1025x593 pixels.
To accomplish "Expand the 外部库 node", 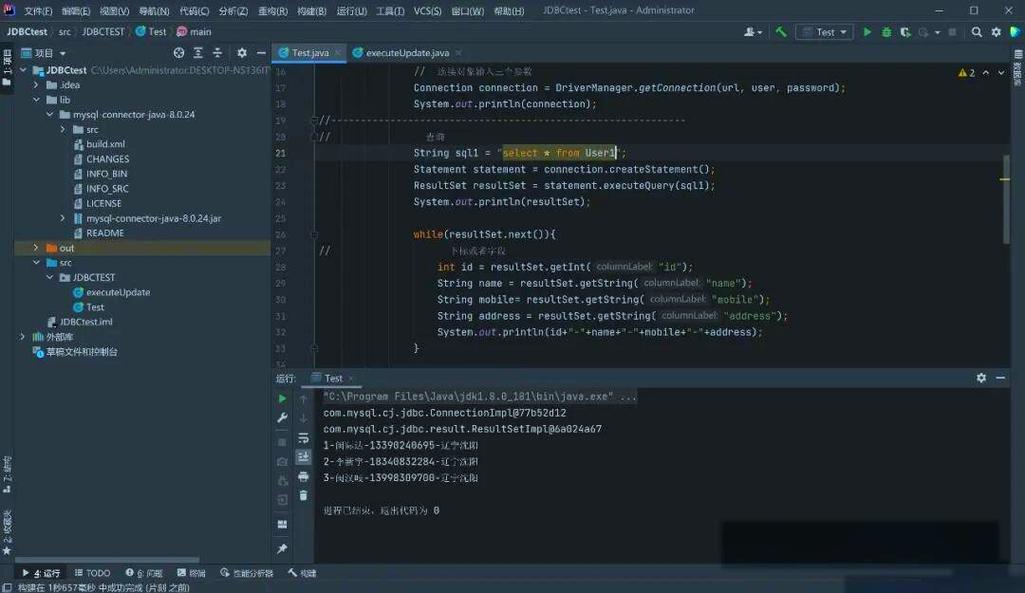I will 23,337.
